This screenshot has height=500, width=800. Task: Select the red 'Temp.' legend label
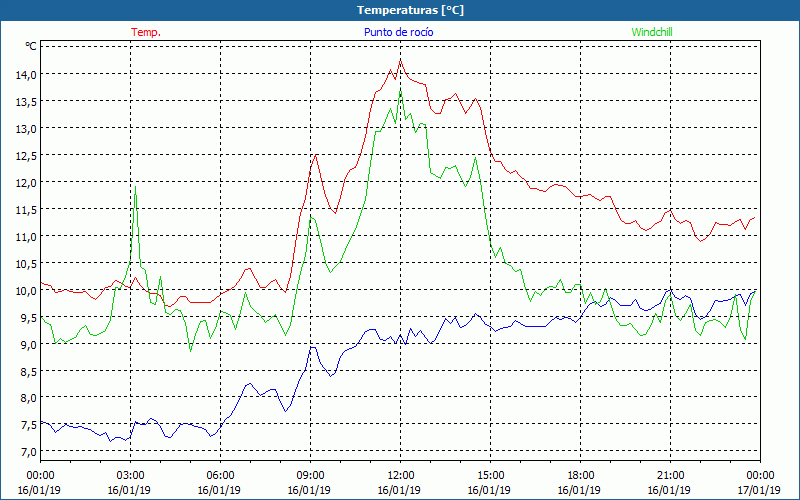tap(146, 32)
